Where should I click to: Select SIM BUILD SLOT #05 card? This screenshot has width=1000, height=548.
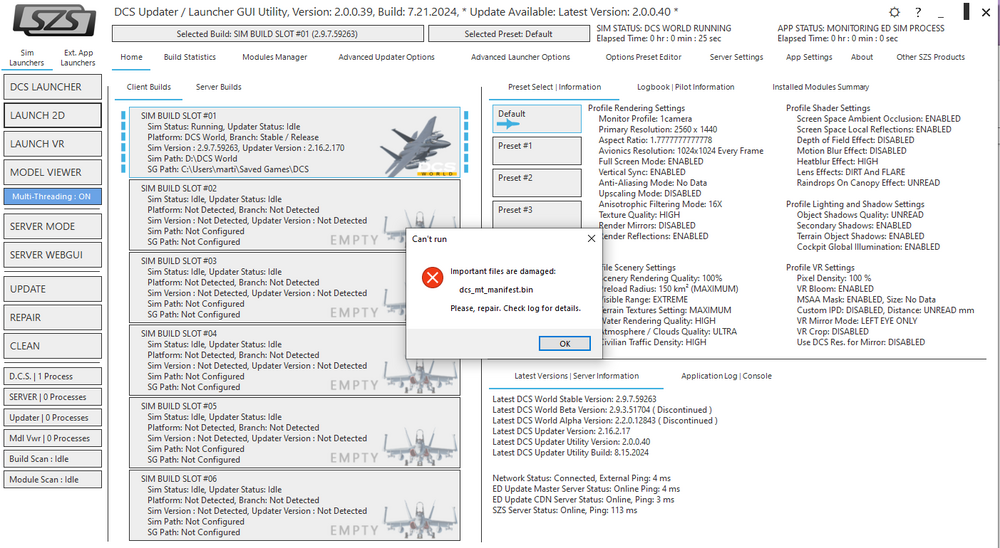[x=295, y=433]
